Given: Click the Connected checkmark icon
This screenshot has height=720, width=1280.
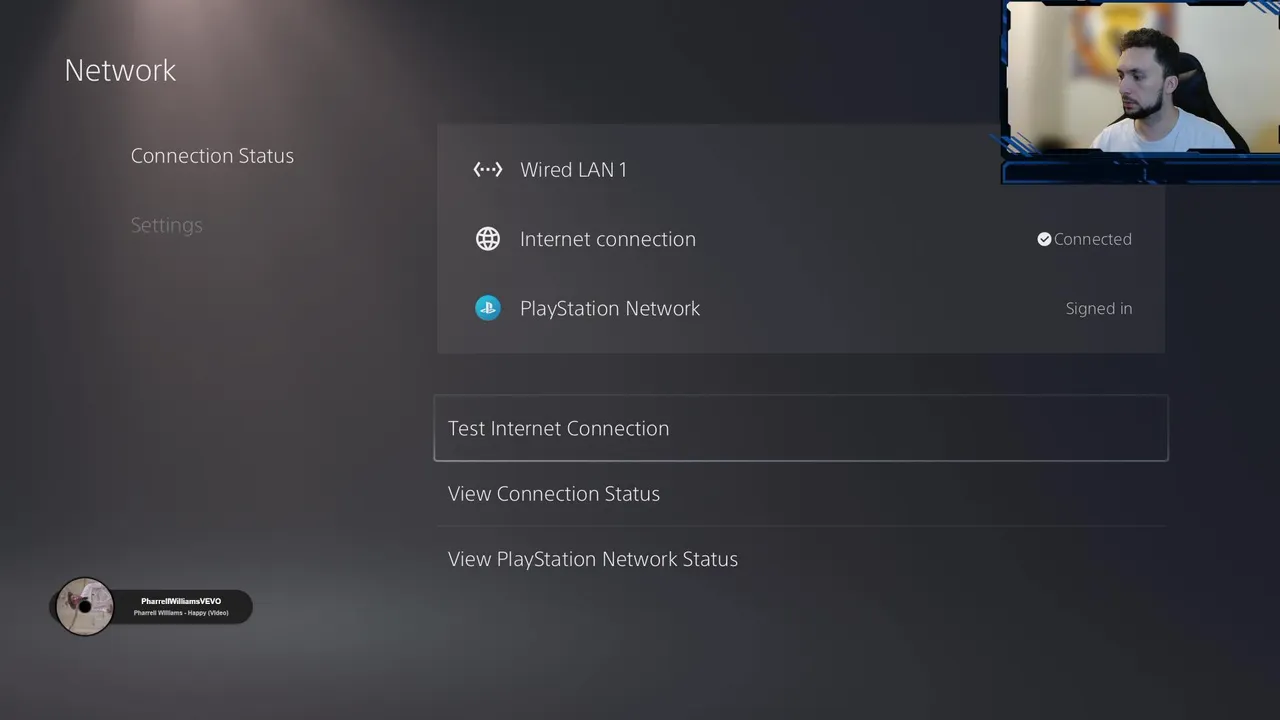Looking at the screenshot, I should coord(1044,239).
